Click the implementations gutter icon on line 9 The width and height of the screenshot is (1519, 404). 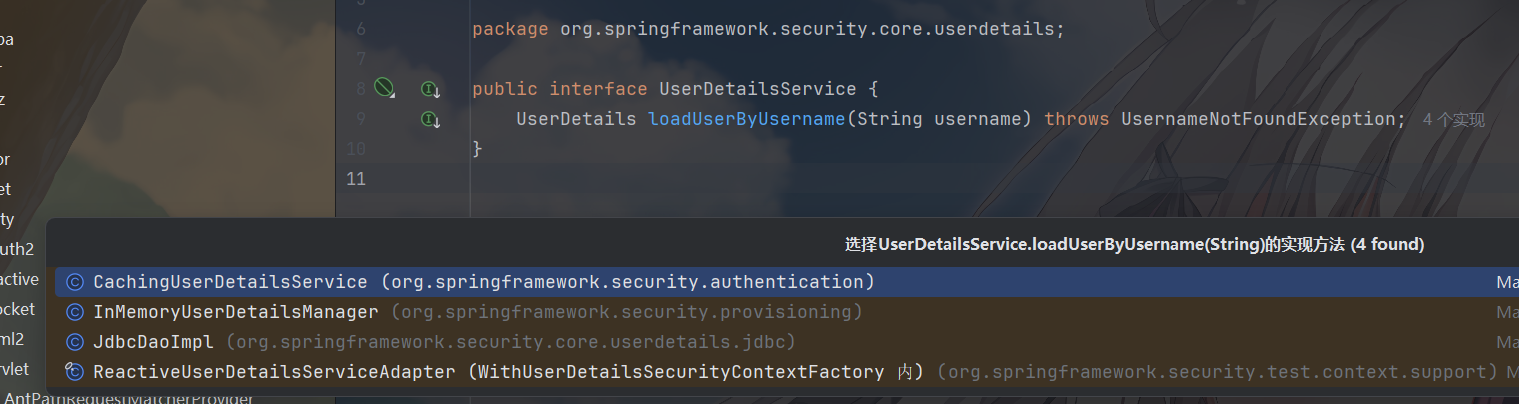click(x=430, y=120)
